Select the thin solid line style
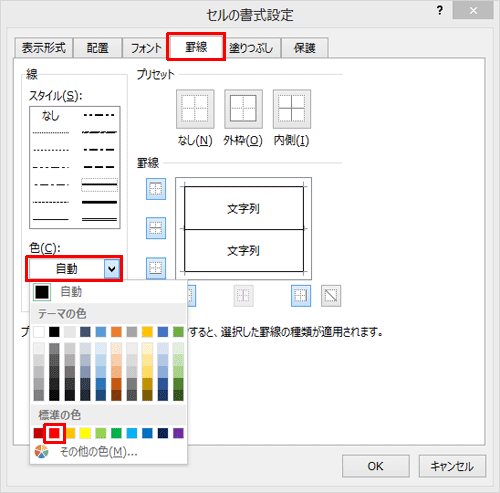The width and height of the screenshot is (500, 493). click(x=51, y=219)
